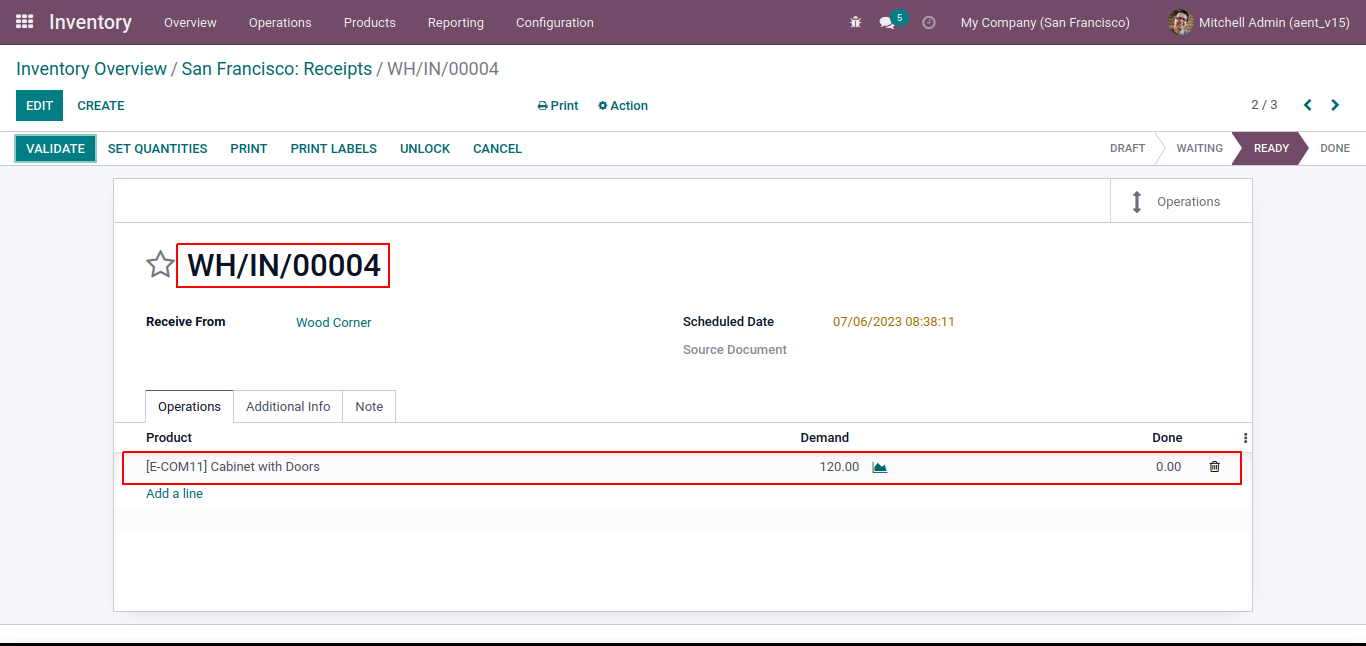
Task: Click SET QUANTITIES button
Action: tap(158, 148)
